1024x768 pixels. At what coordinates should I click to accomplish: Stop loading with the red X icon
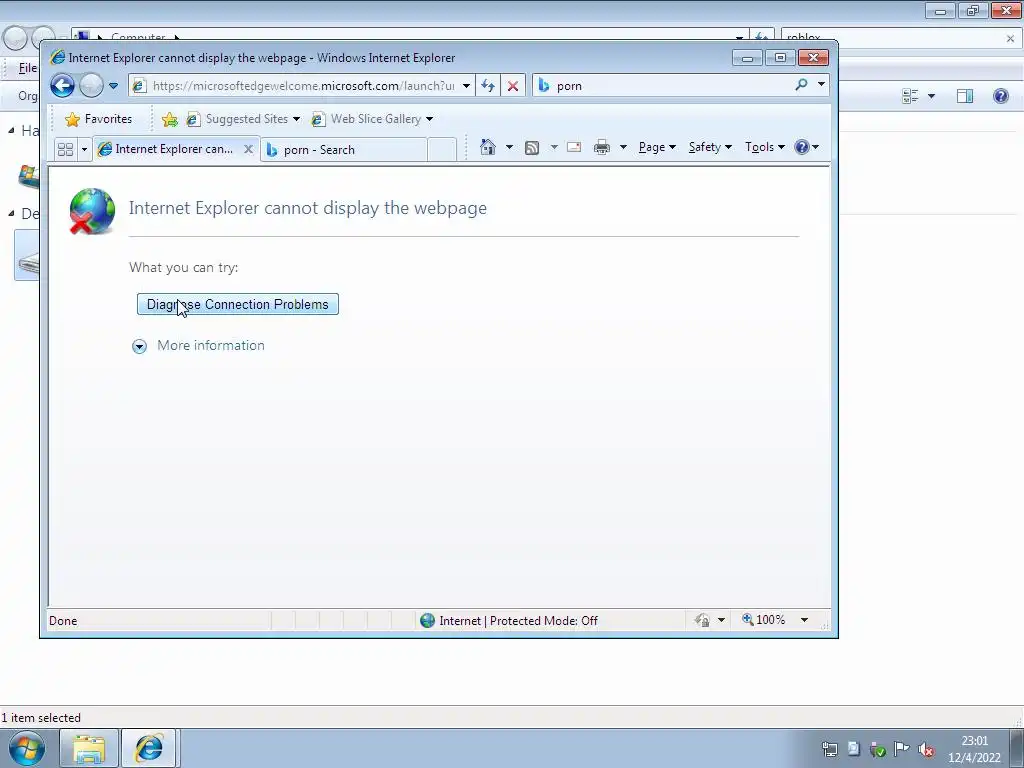pyautogui.click(x=513, y=86)
